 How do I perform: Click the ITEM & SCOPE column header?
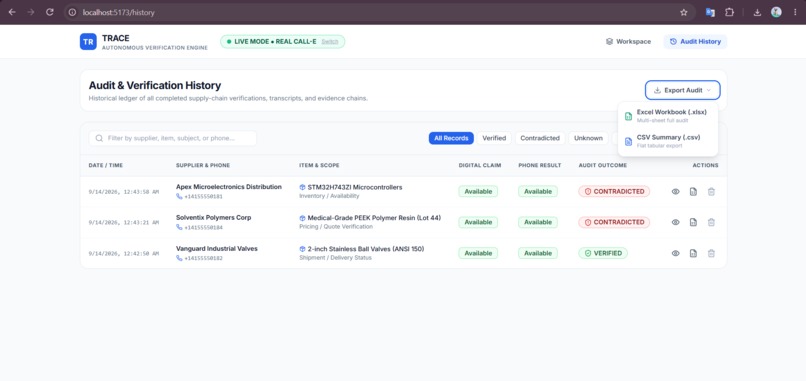pyautogui.click(x=319, y=166)
